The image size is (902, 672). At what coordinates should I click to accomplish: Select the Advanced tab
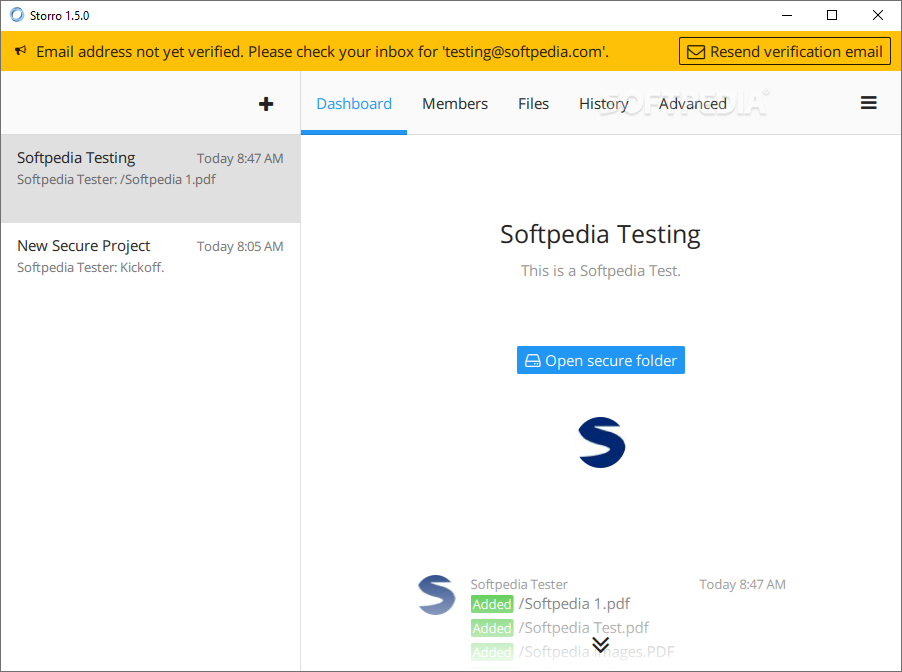coord(693,104)
